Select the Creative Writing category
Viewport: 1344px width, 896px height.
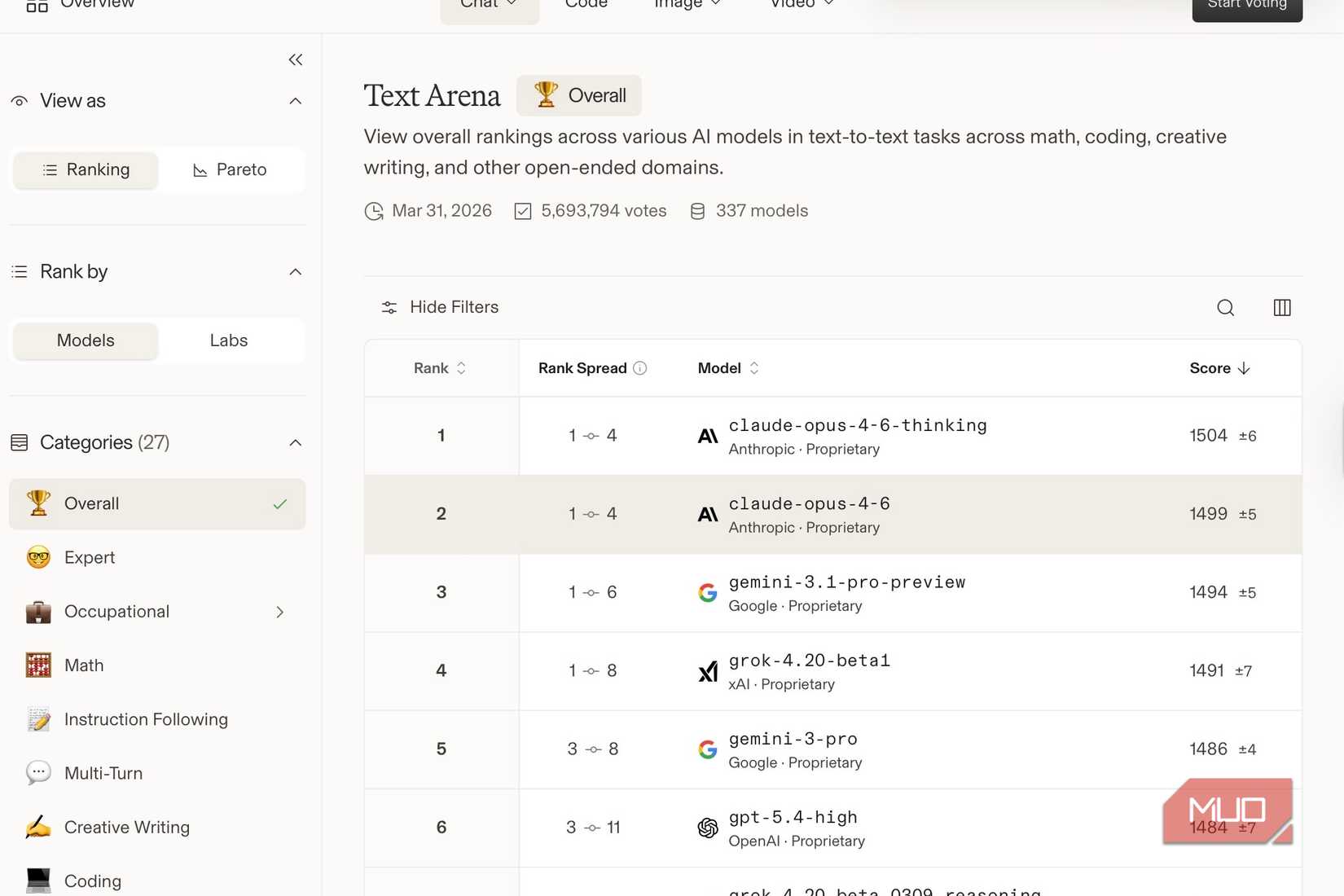[126, 827]
